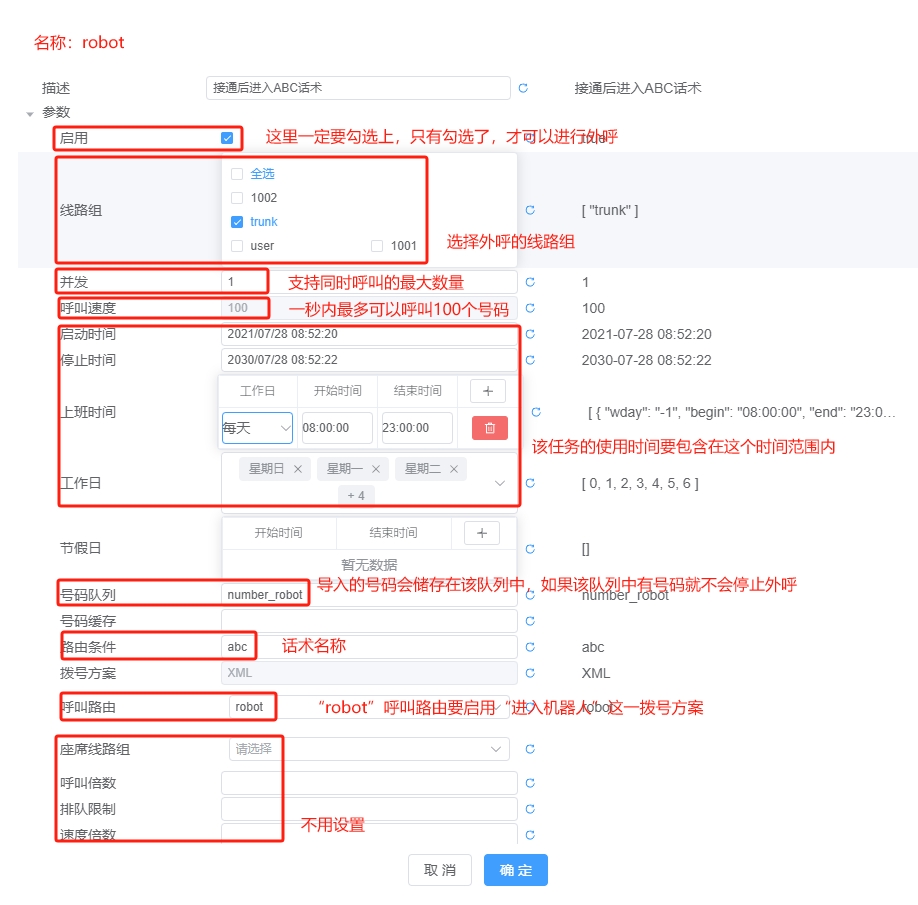Click the 取消 cancel button

(440, 870)
